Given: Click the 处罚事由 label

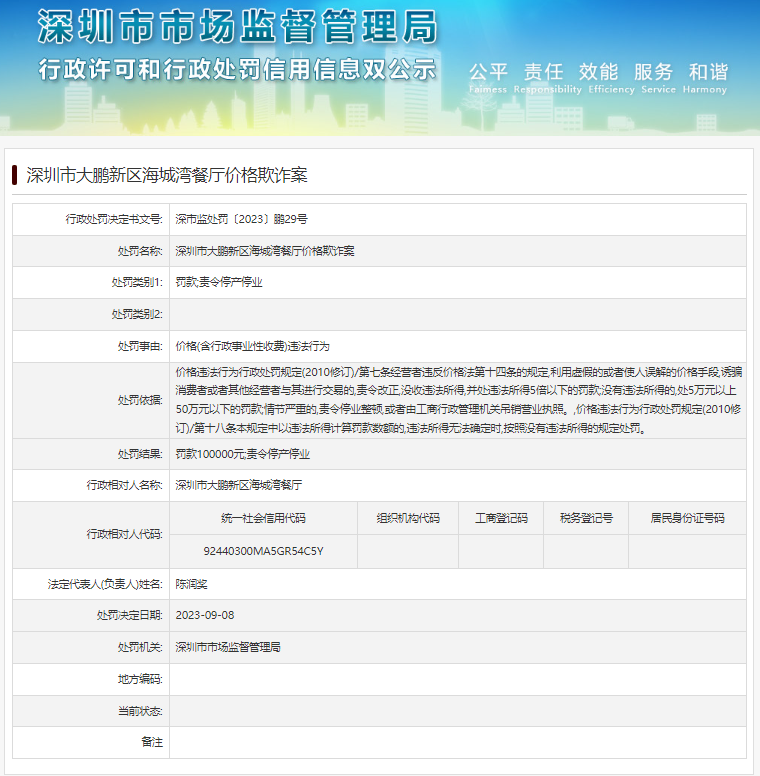Looking at the screenshot, I should [140, 346].
